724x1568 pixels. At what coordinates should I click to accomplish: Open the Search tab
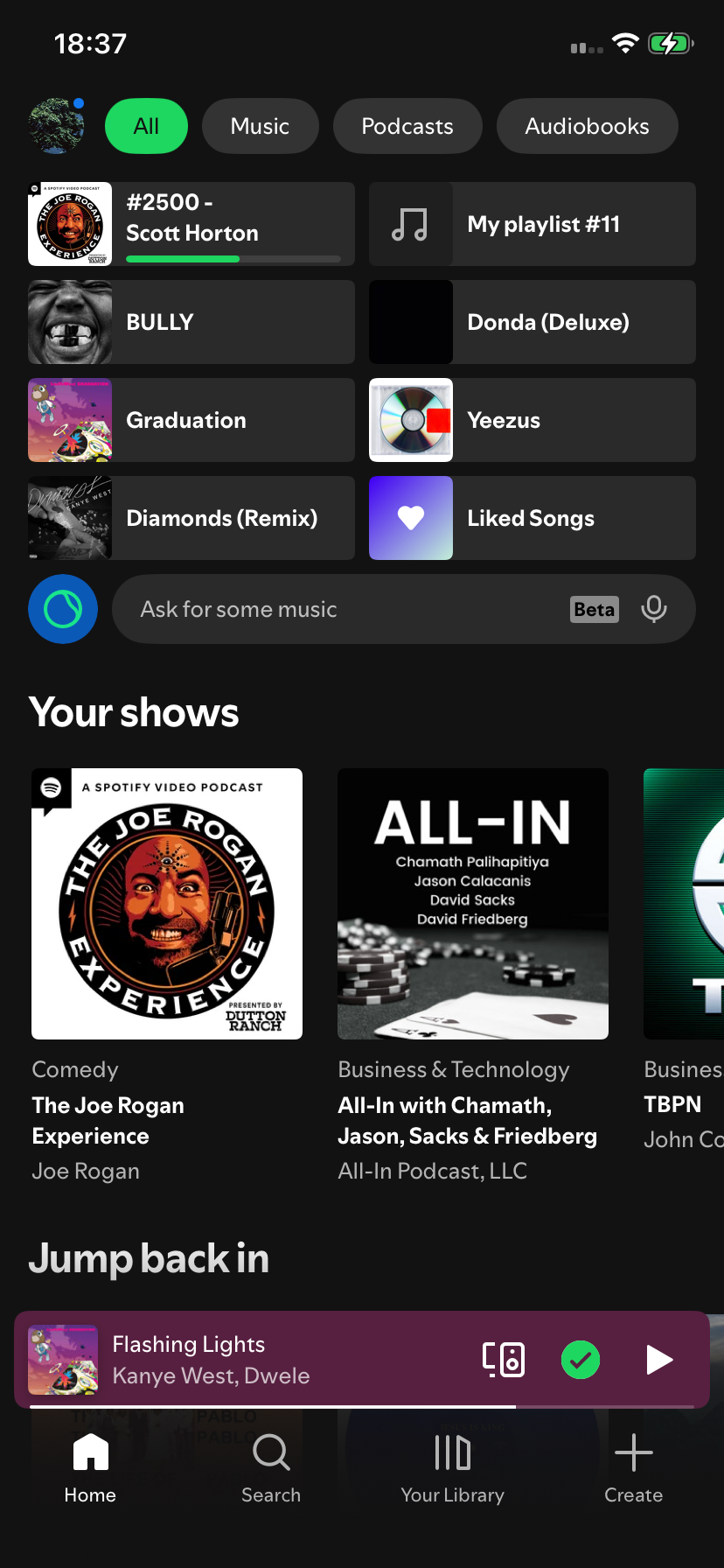click(x=271, y=1468)
